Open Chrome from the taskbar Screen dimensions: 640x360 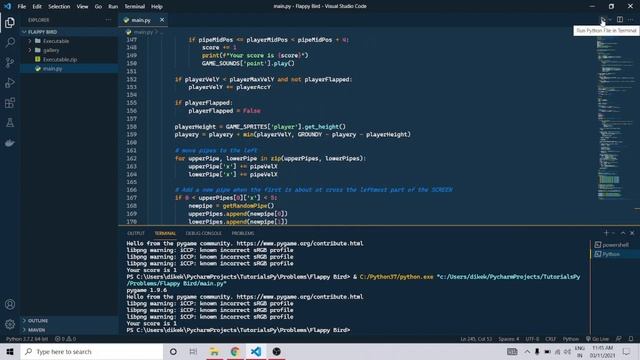click(x=235, y=351)
